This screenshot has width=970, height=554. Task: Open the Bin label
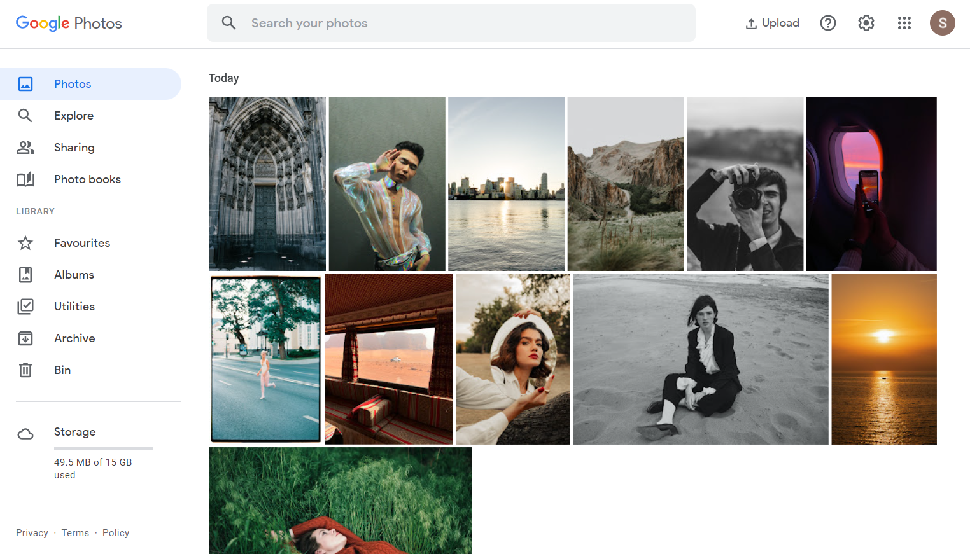tap(62, 370)
